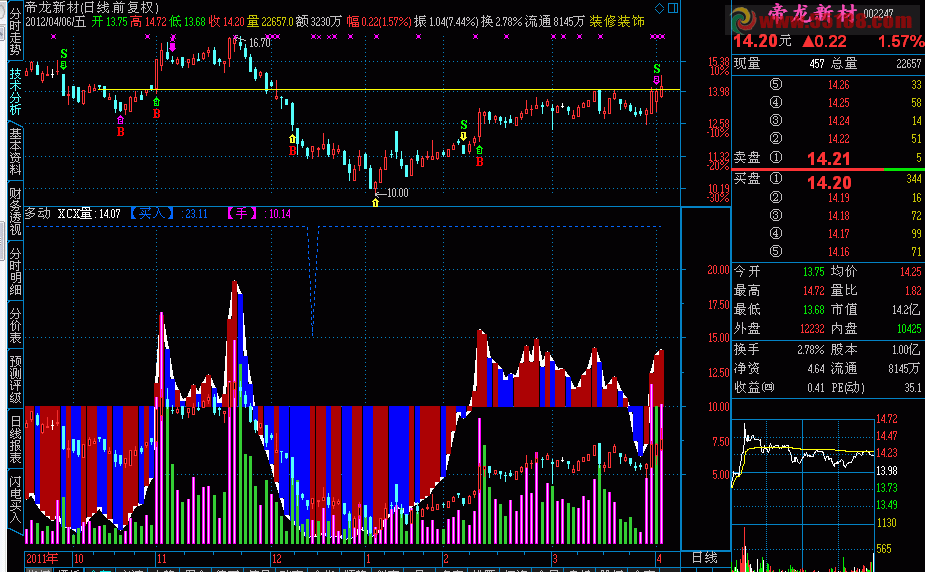Click the yellow up-arrow below the 10.00 low
Image resolution: width=925 pixels, height=572 pixels.
pos(375,202)
